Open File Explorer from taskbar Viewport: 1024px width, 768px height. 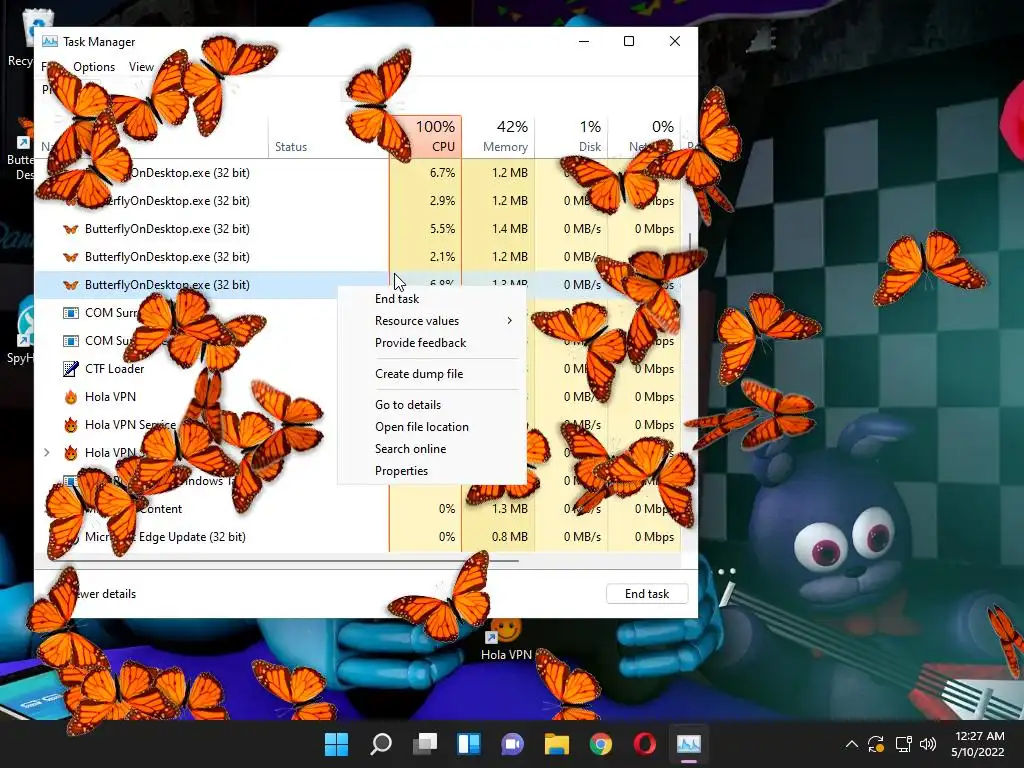coord(557,744)
